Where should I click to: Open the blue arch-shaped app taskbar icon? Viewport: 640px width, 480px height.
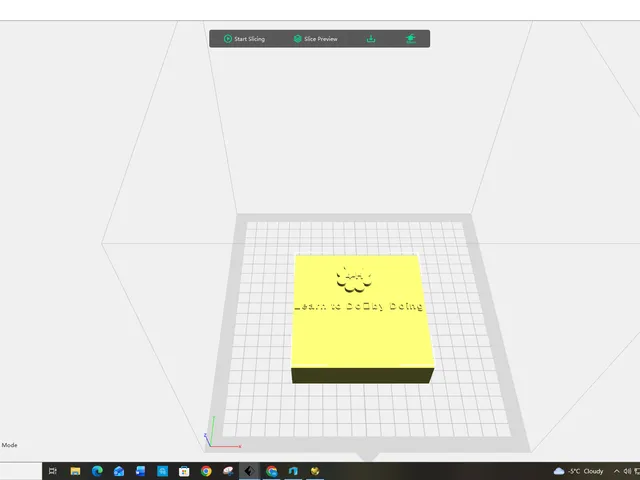pos(293,471)
